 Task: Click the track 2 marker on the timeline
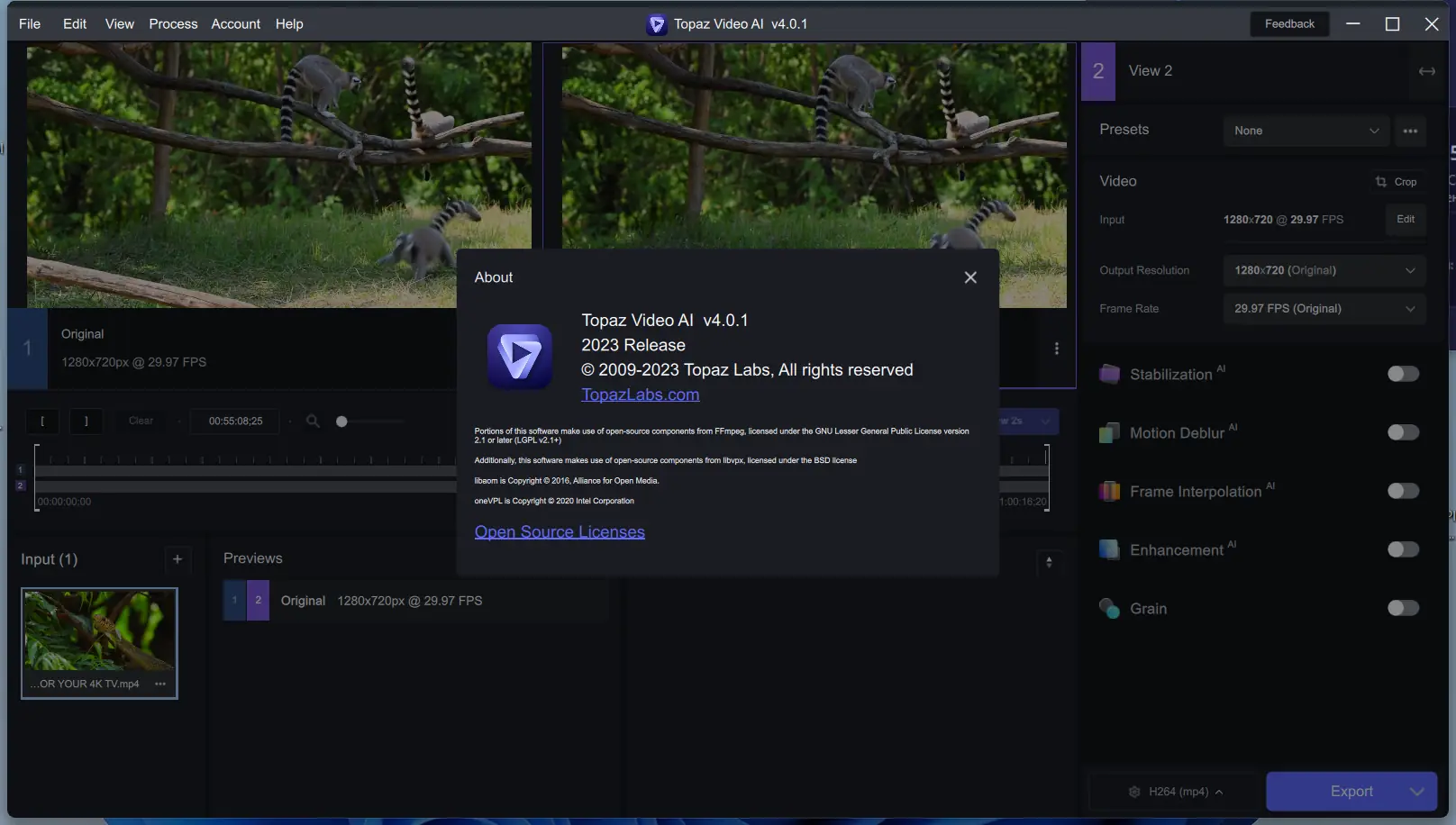tap(20, 486)
